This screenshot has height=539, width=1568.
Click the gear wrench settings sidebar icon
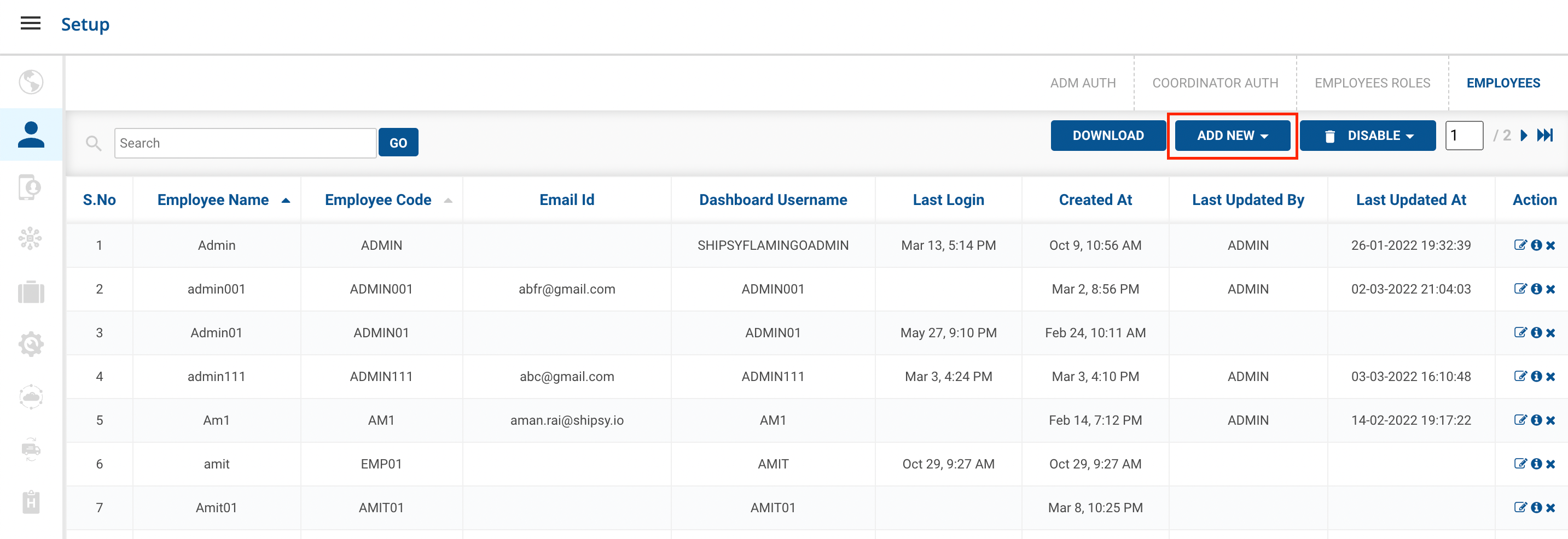point(31,344)
